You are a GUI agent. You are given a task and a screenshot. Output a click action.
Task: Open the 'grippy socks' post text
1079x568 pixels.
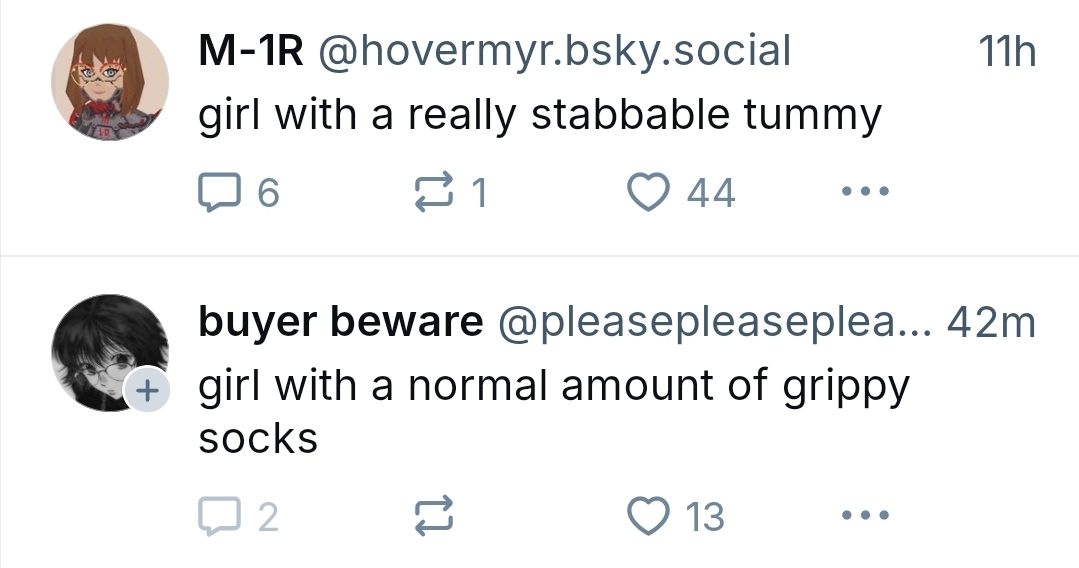tap(555, 386)
